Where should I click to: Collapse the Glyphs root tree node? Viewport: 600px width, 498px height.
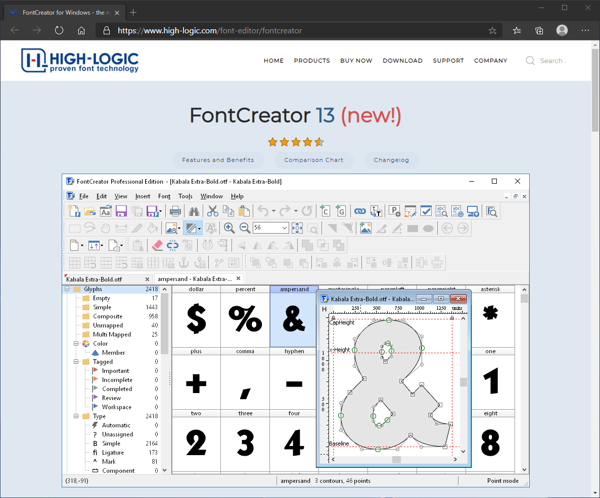point(67,289)
